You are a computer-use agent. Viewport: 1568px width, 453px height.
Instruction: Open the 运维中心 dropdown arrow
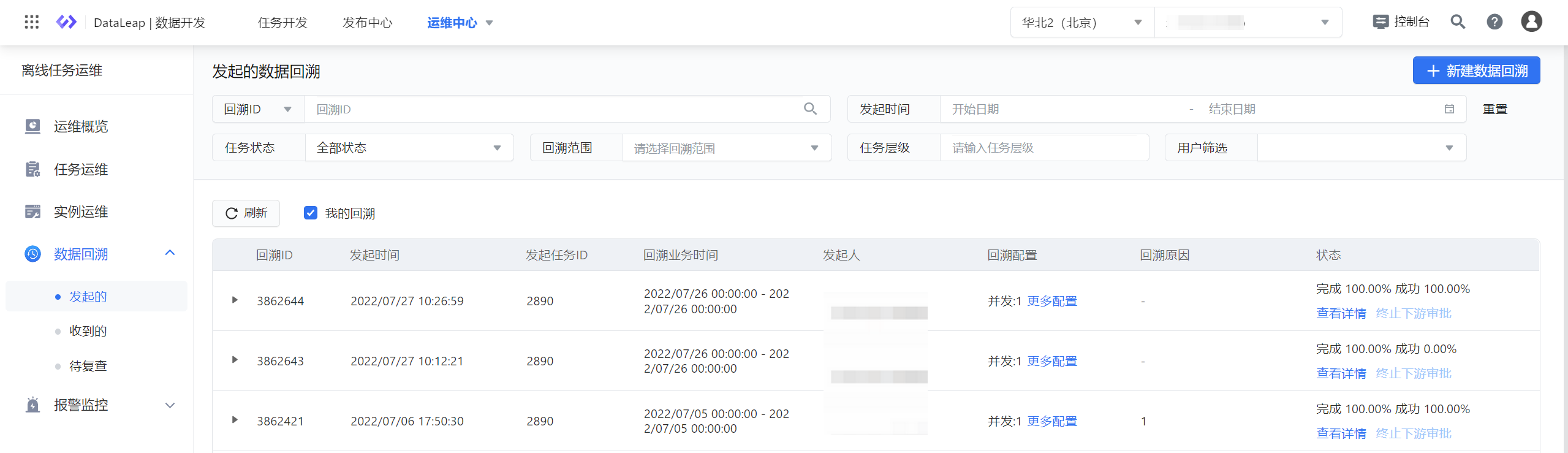(x=489, y=23)
